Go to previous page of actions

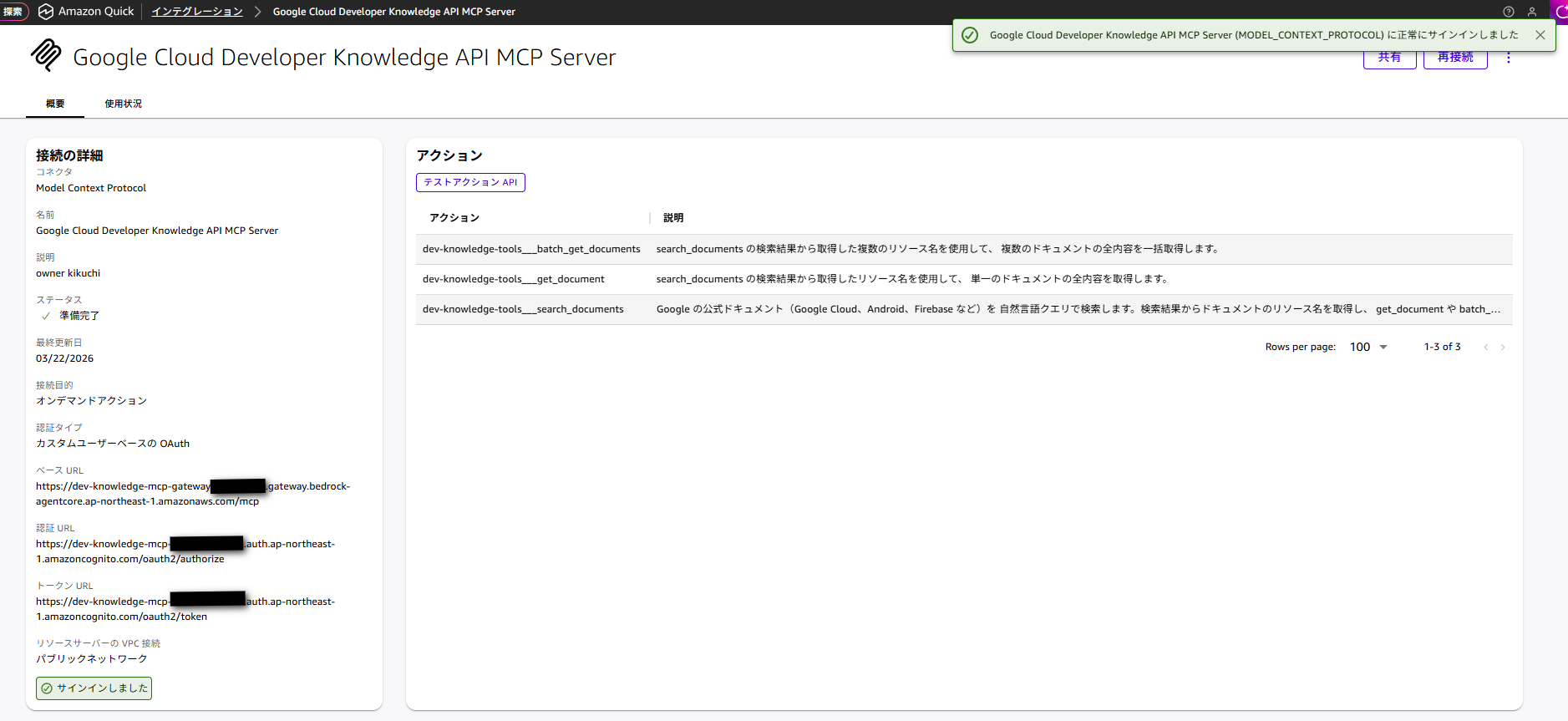click(x=1485, y=348)
